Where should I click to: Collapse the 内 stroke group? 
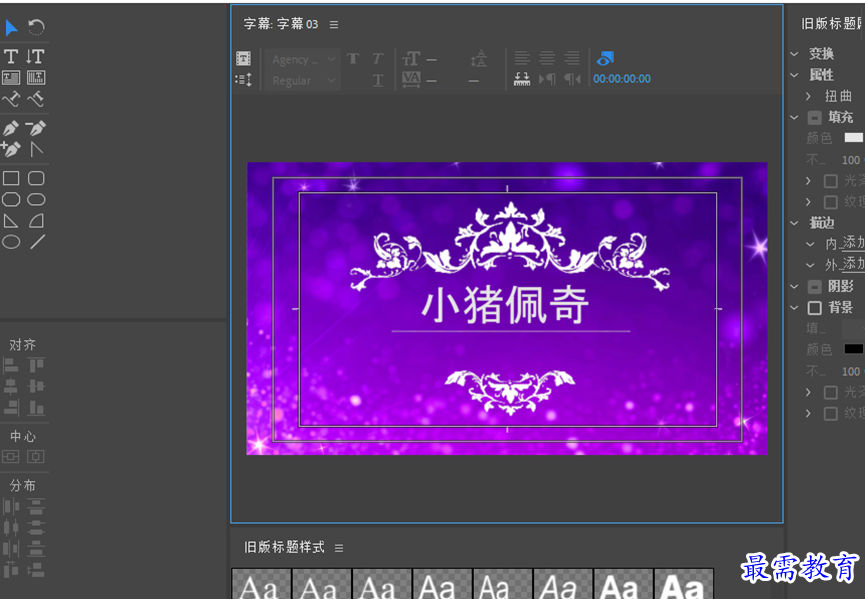pos(810,244)
